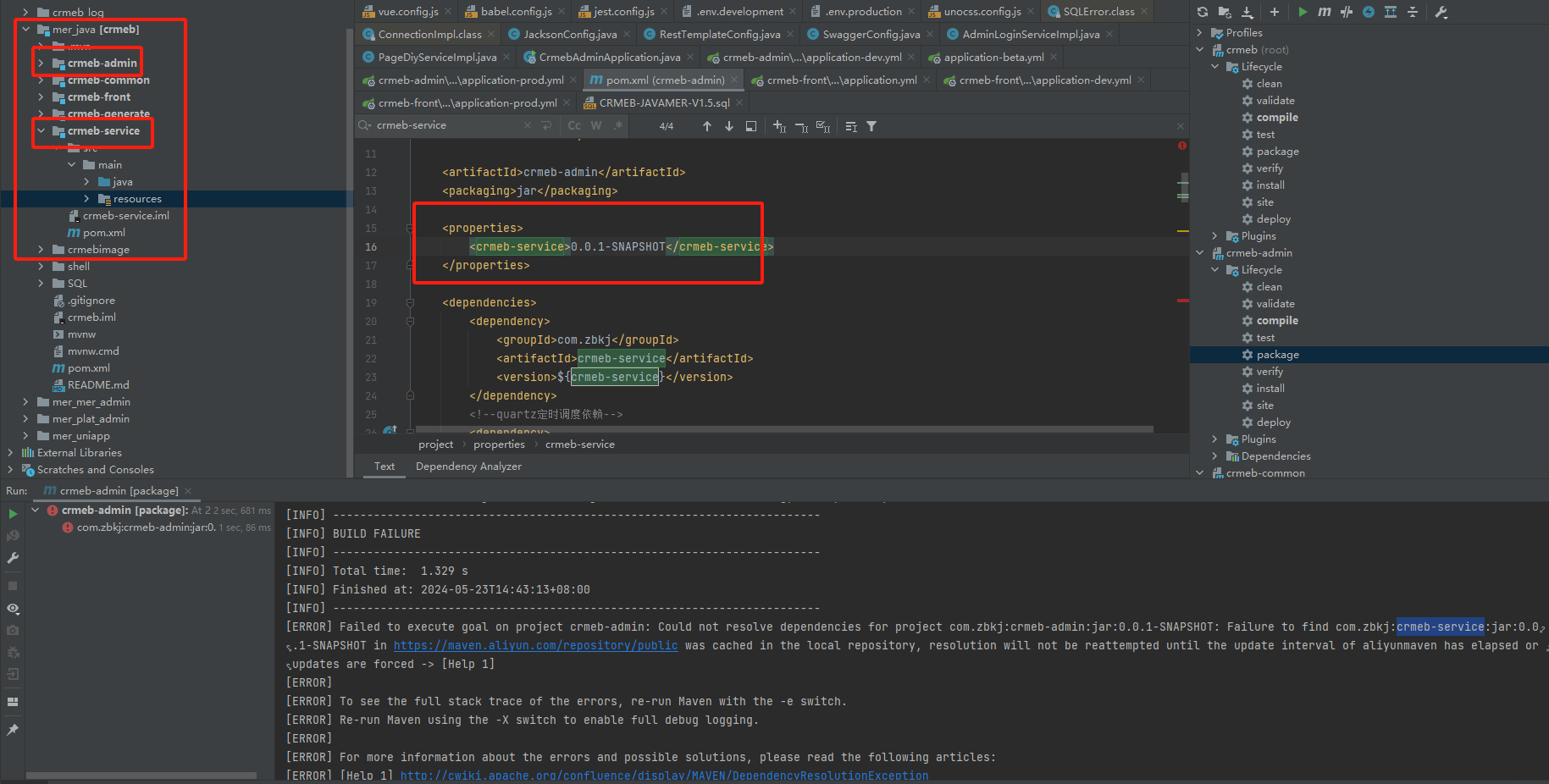Generate sources and update folders icon
The height and width of the screenshot is (784, 1549).
tap(1225, 12)
